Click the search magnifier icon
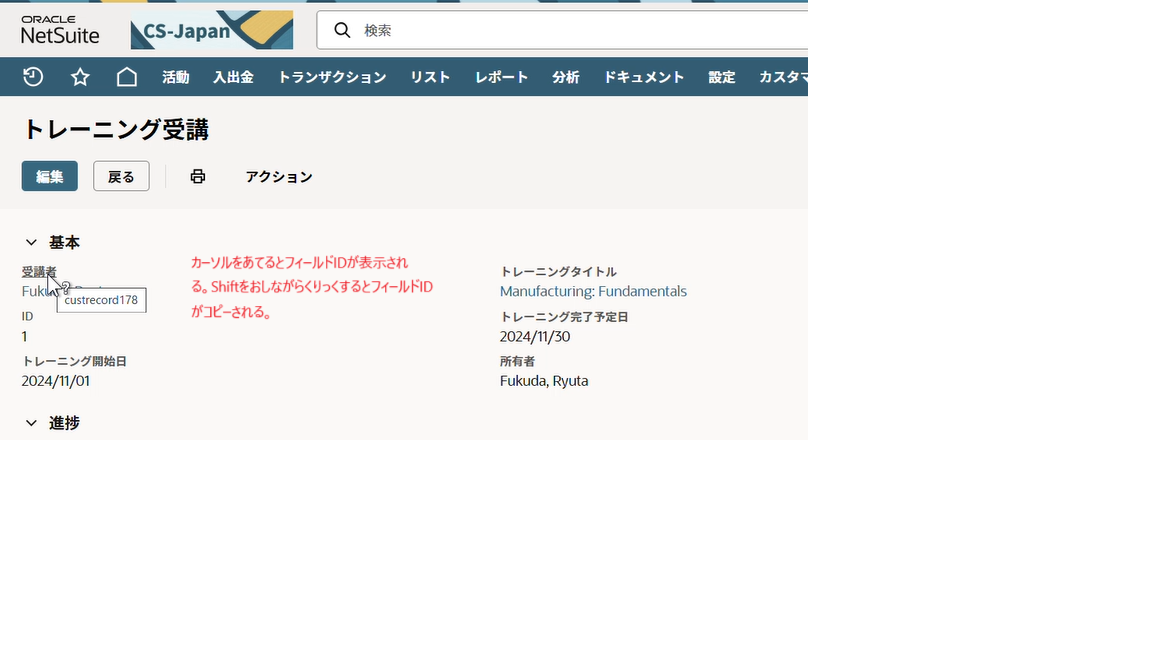The width and height of the screenshot is (1152, 648). [x=342, y=30]
